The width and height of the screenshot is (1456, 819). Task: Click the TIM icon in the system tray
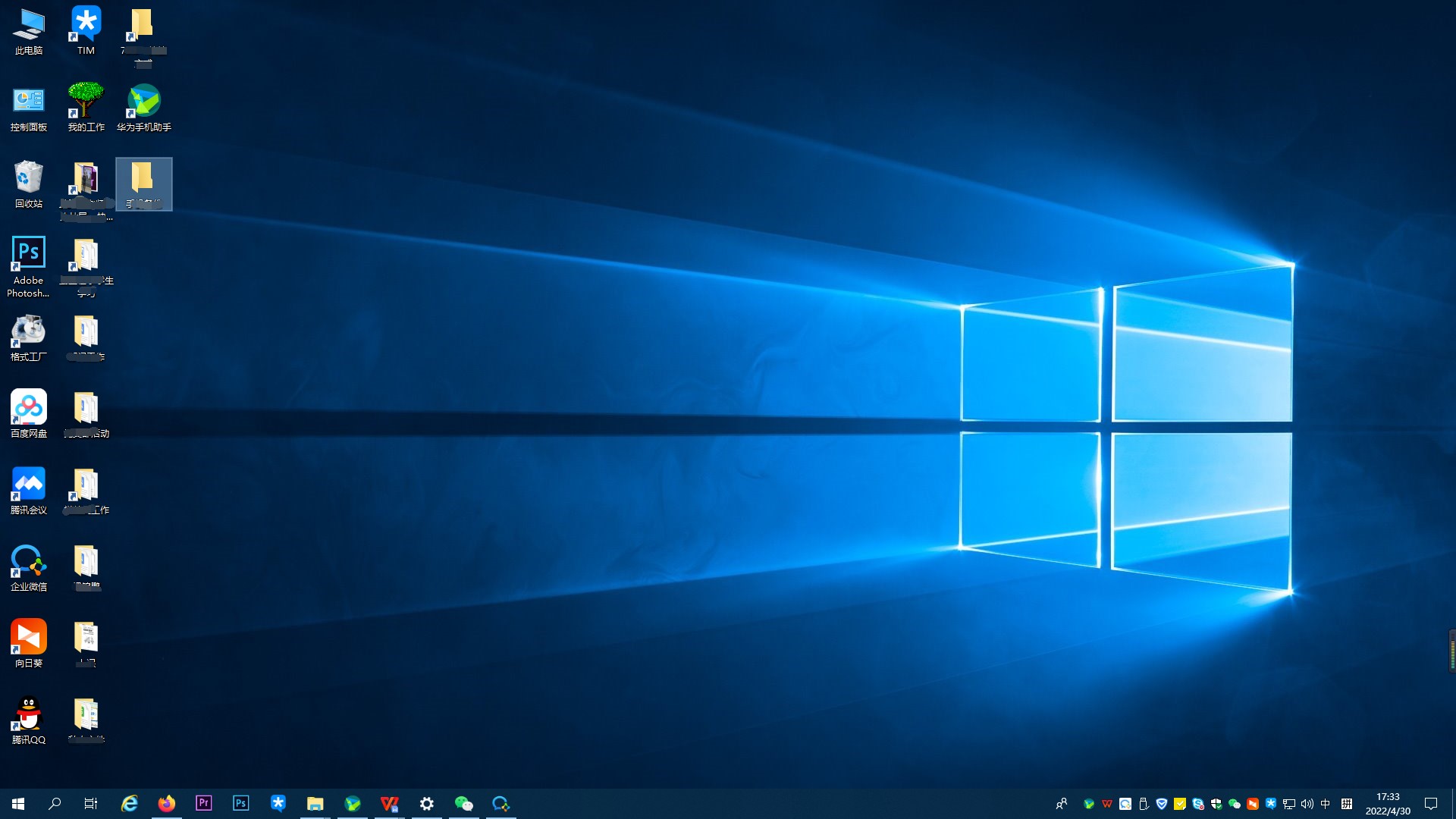pos(1271,804)
